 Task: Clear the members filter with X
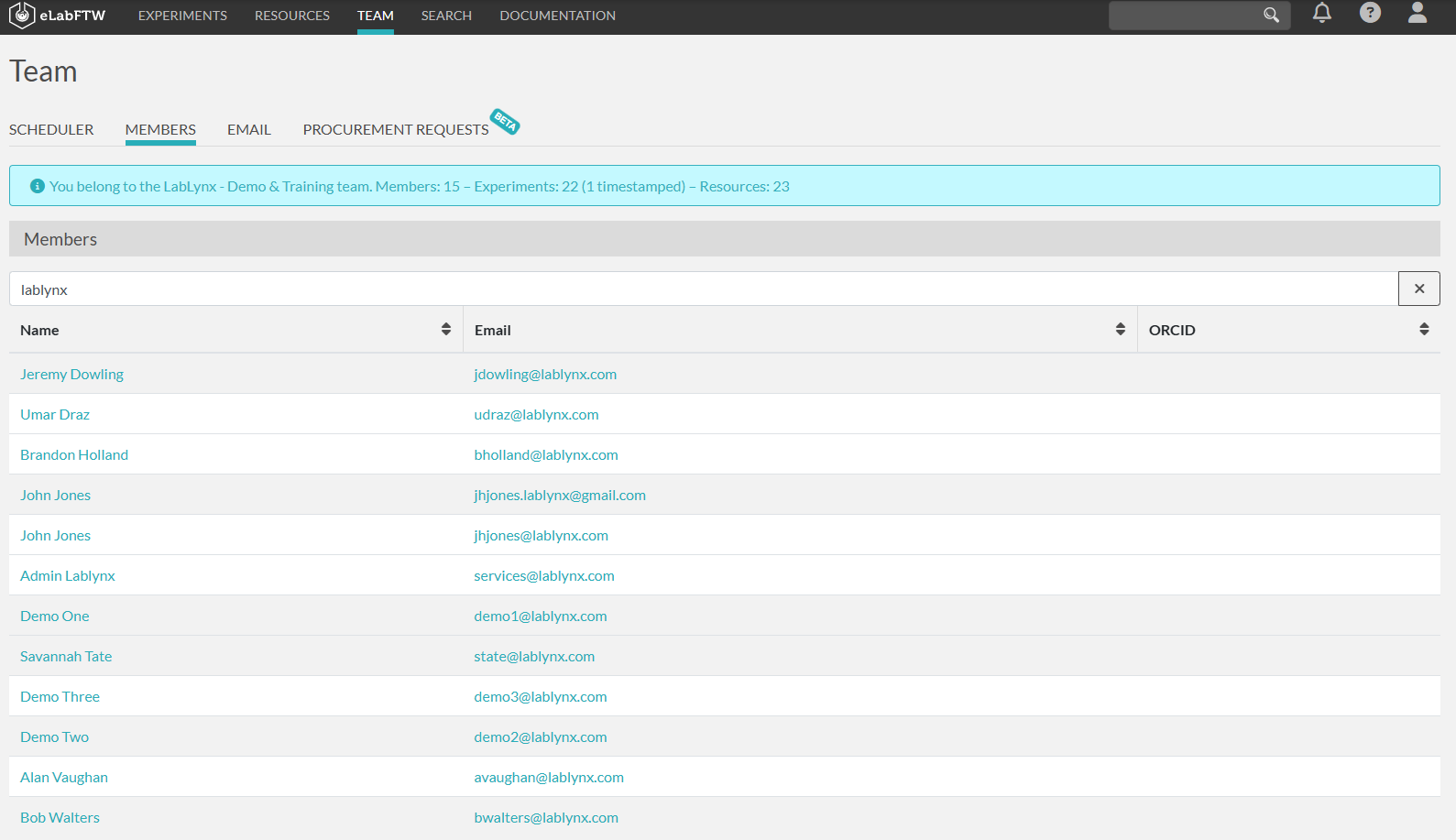pyautogui.click(x=1418, y=289)
